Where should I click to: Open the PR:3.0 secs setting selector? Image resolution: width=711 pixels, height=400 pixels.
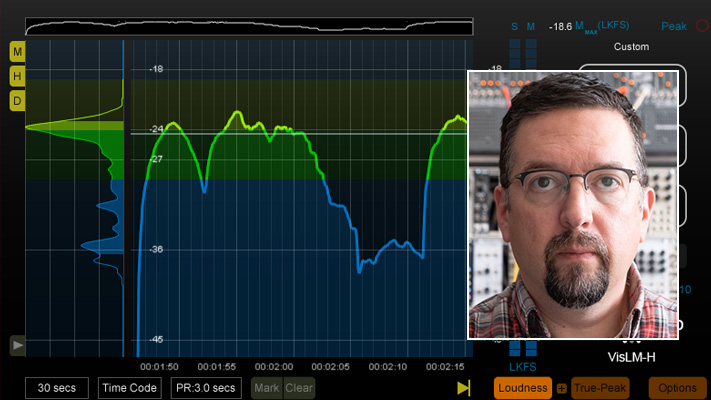[x=205, y=388]
